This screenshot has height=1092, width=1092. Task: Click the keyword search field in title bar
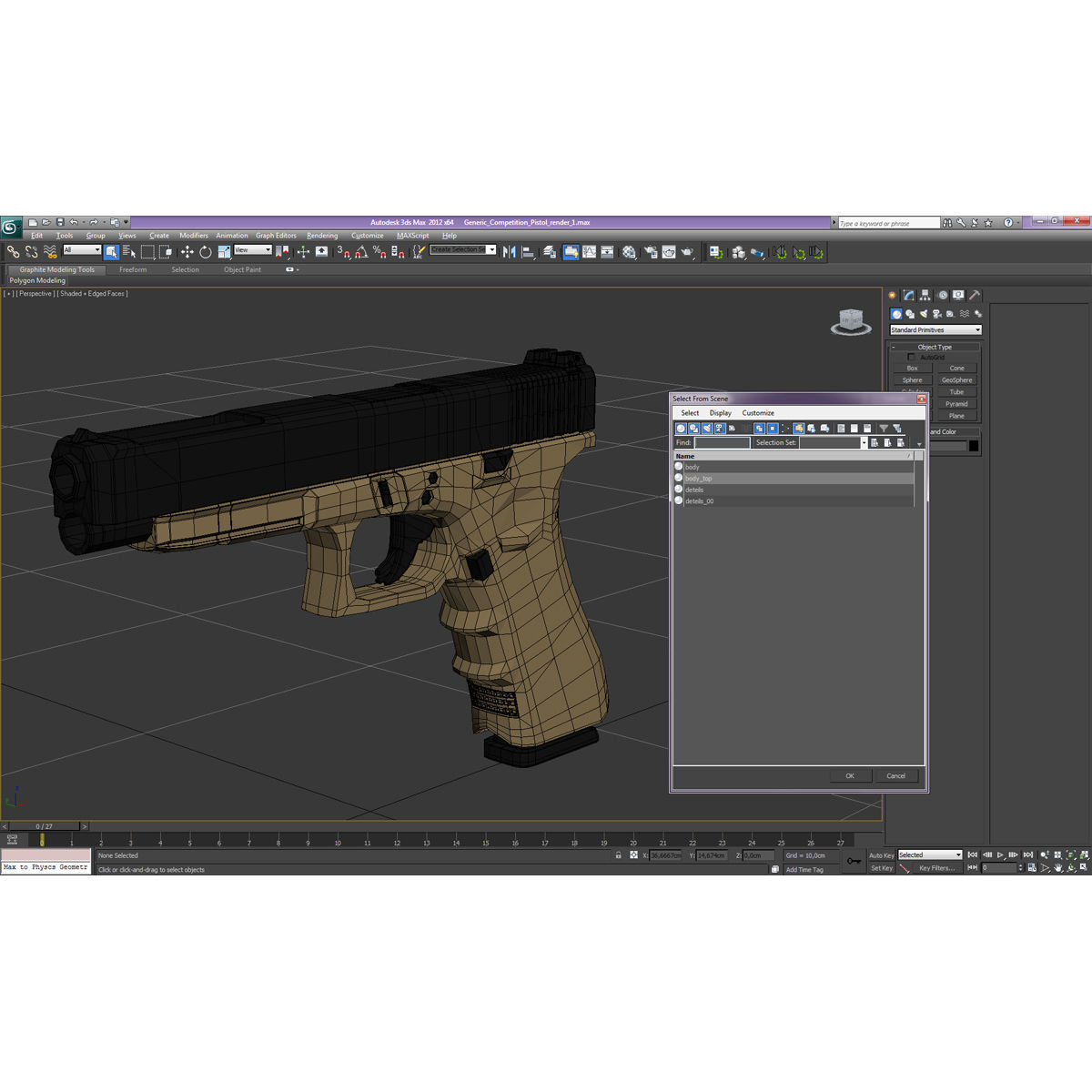pos(888,223)
